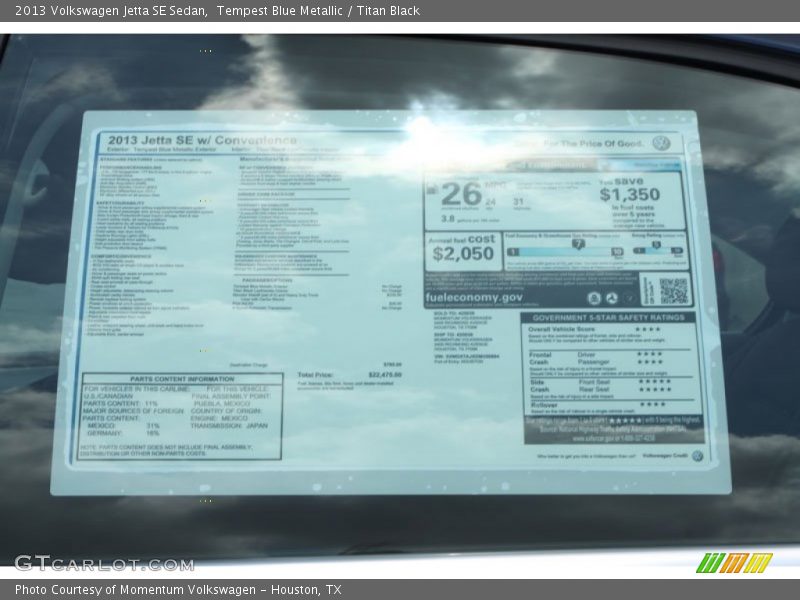
Task: Click the Overall Vehicle Score star rating
Action: (x=648, y=329)
